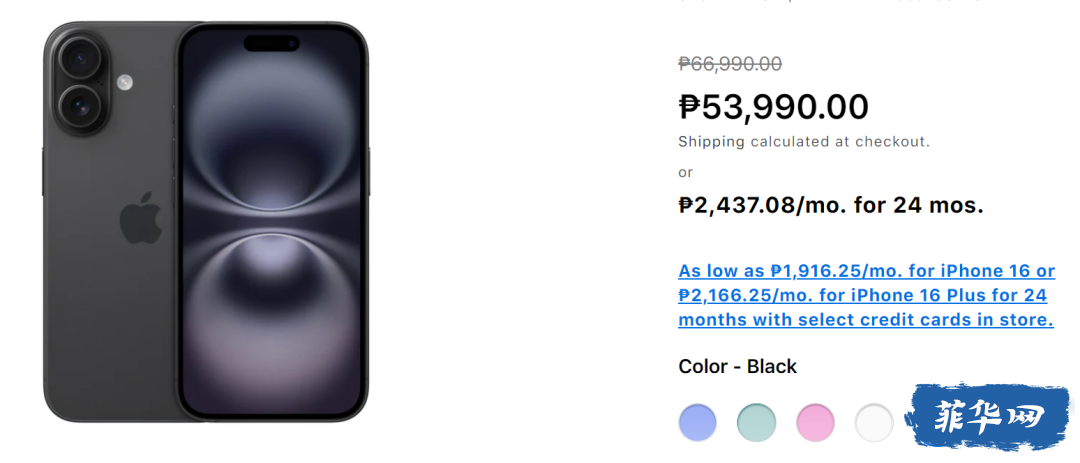
Task: Select the white color swatch
Action: point(874,422)
